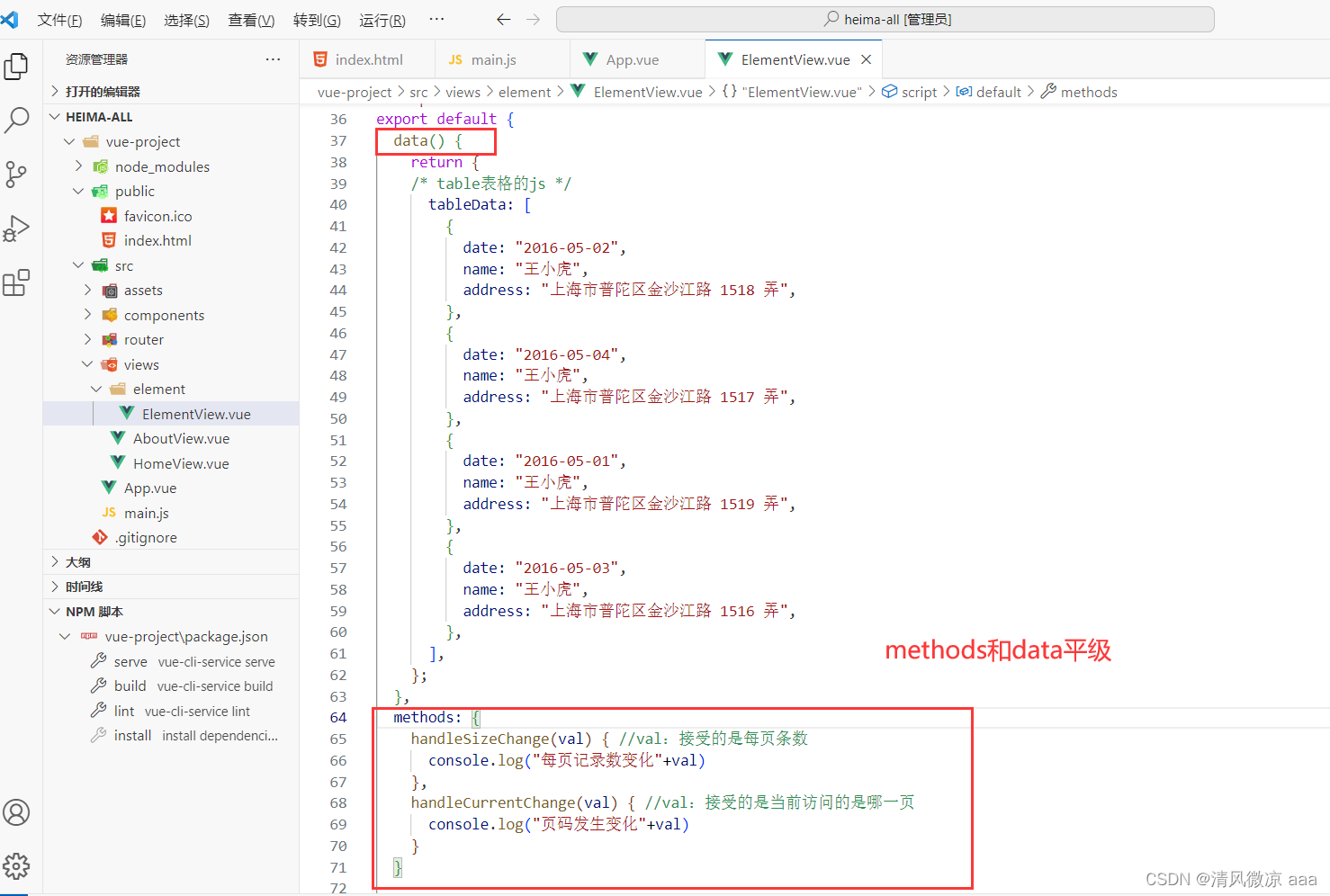Click the build script wrench icon

pyautogui.click(x=99, y=685)
